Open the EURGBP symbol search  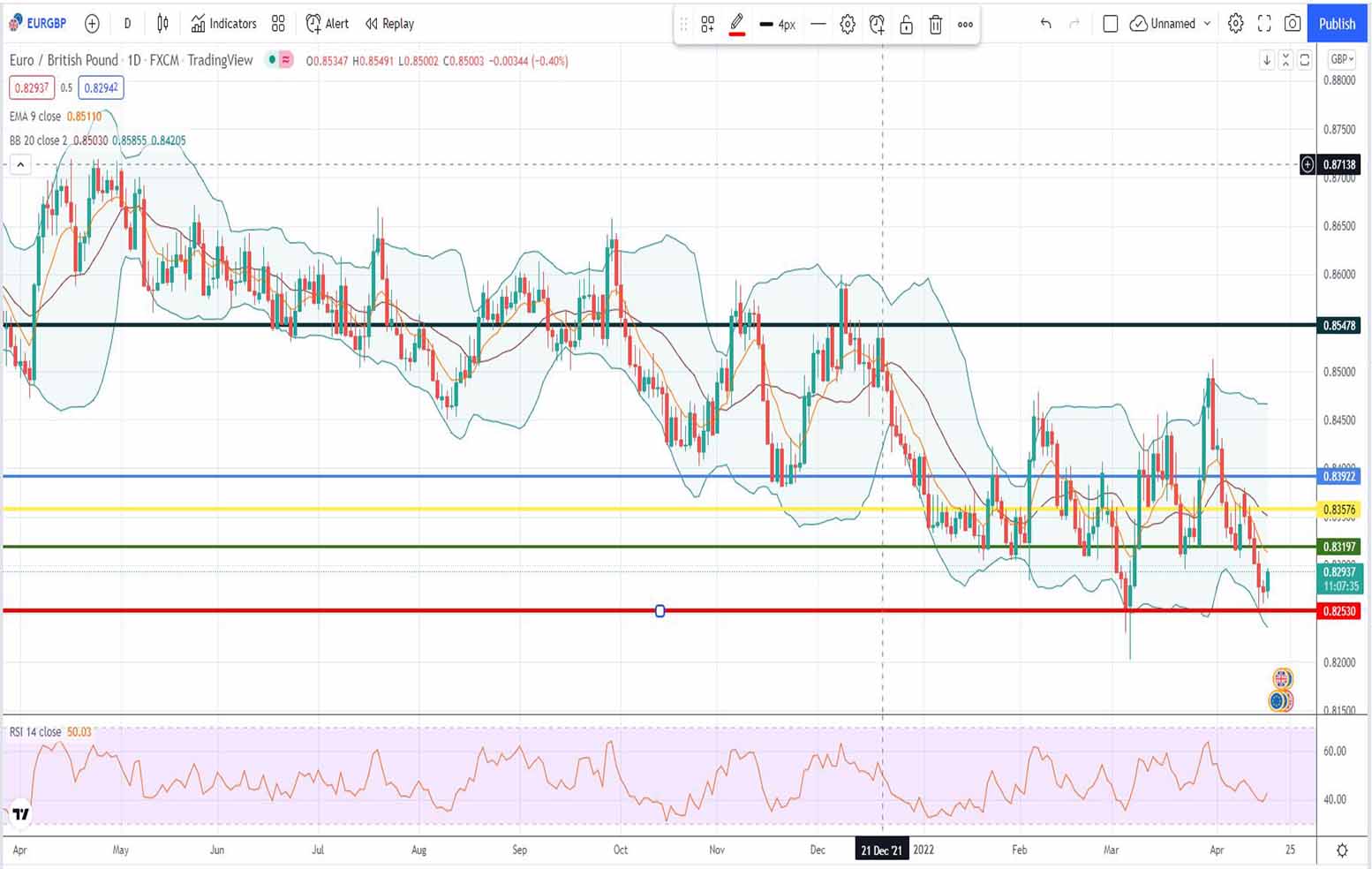click(x=38, y=24)
